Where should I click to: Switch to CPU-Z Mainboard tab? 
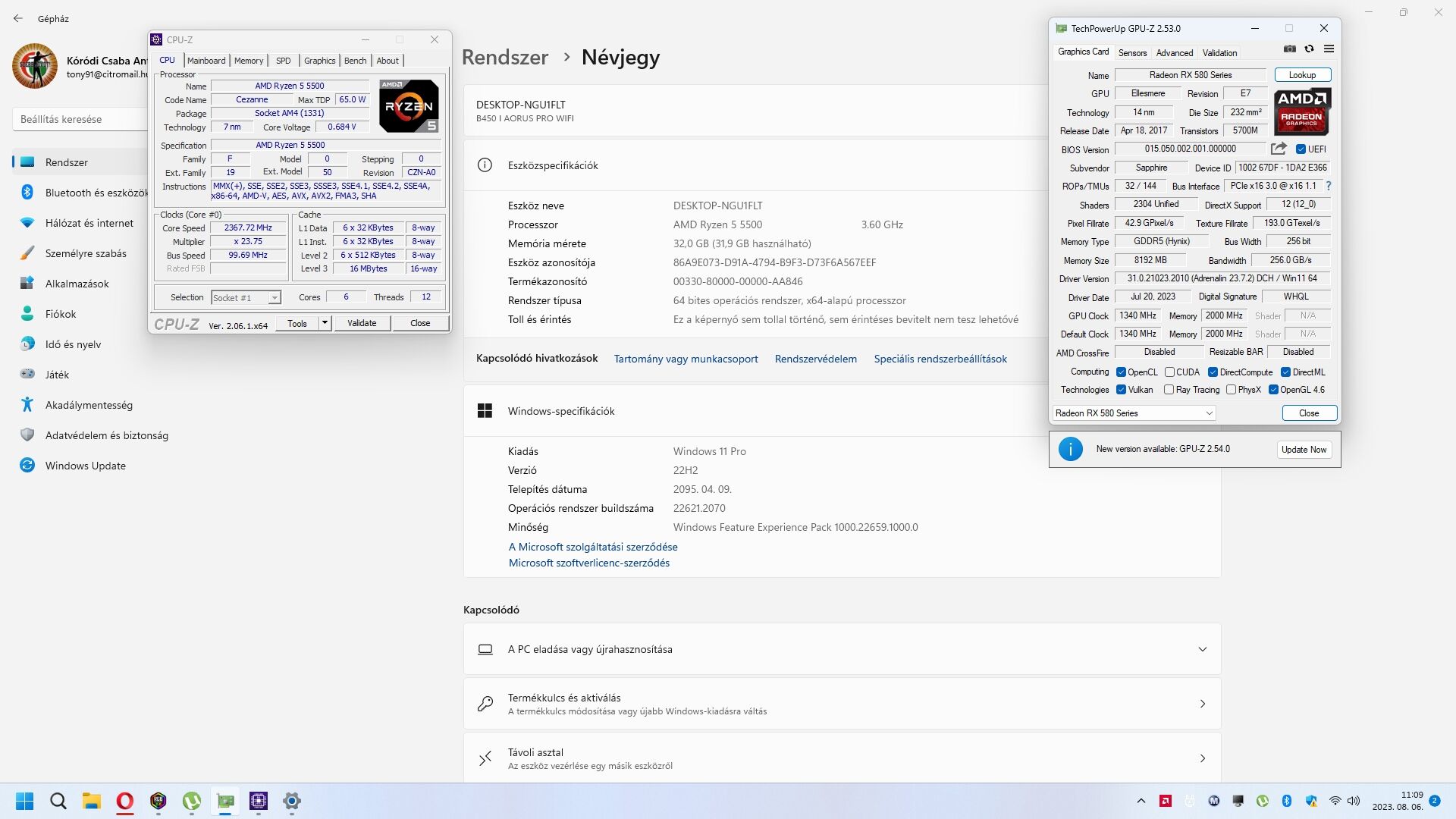tap(206, 61)
